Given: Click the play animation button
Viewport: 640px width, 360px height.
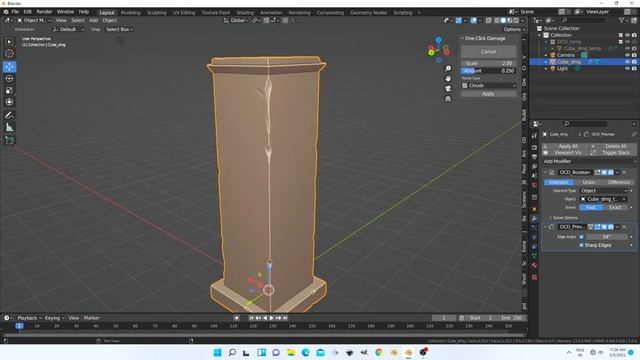Looking at the screenshot, I should click(271, 318).
